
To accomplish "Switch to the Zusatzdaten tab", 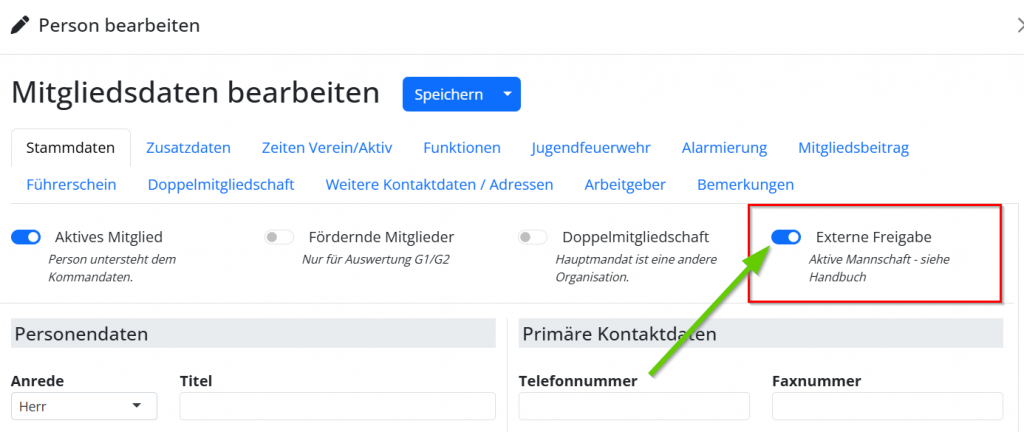I will click(x=188, y=148).
